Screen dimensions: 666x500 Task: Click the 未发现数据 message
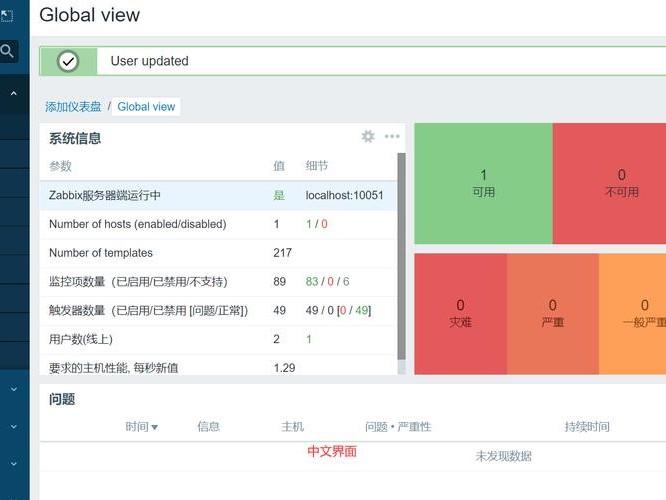[503, 456]
